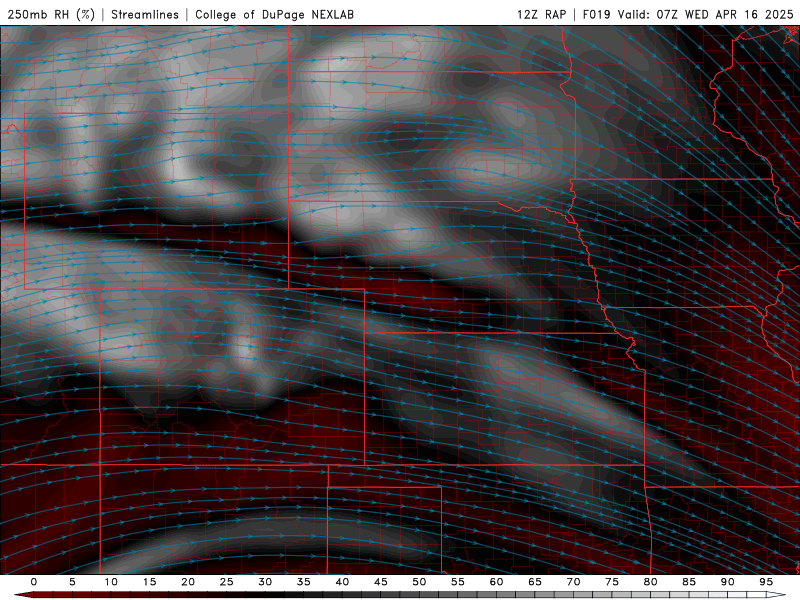Select the "F019" forecast hour text
This screenshot has height=600, width=800.
click(x=596, y=14)
